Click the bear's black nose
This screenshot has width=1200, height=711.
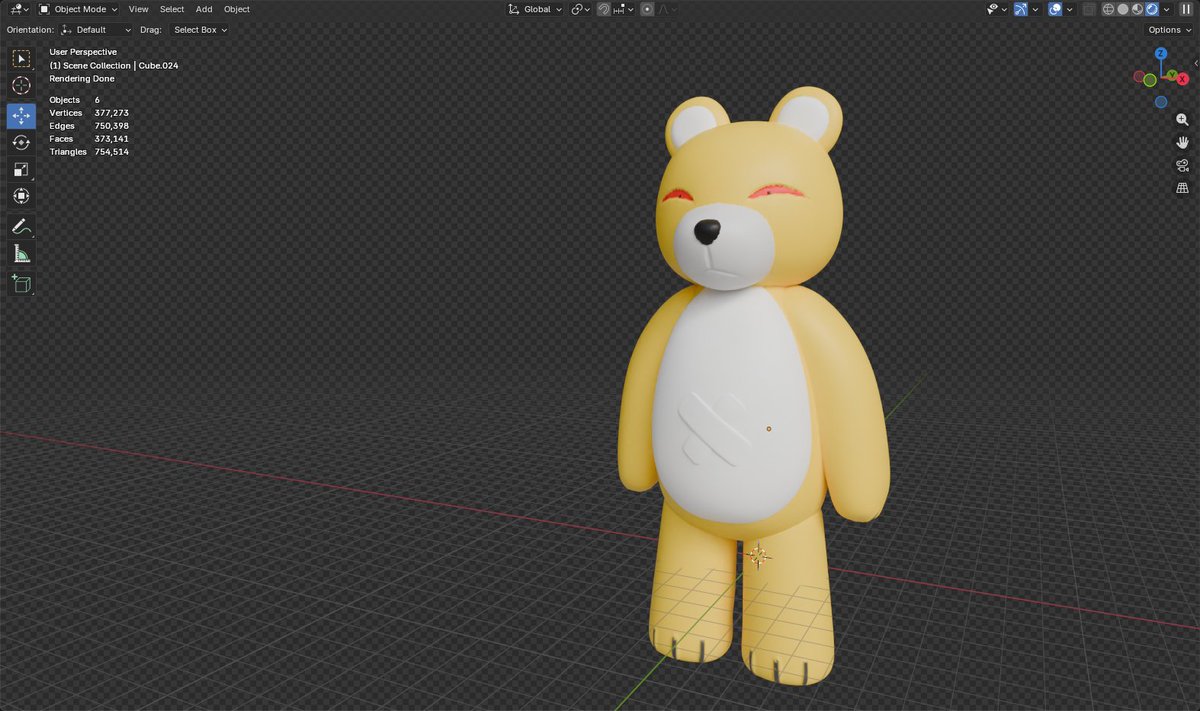pyautogui.click(x=707, y=232)
